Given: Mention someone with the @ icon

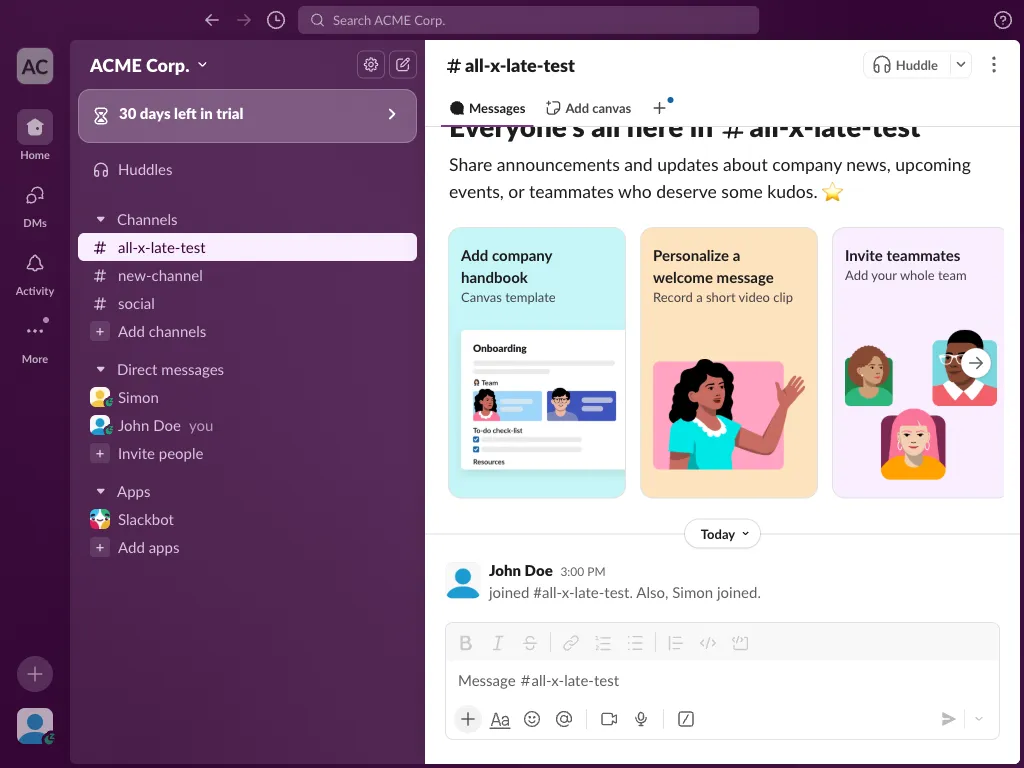Looking at the screenshot, I should tap(564, 719).
